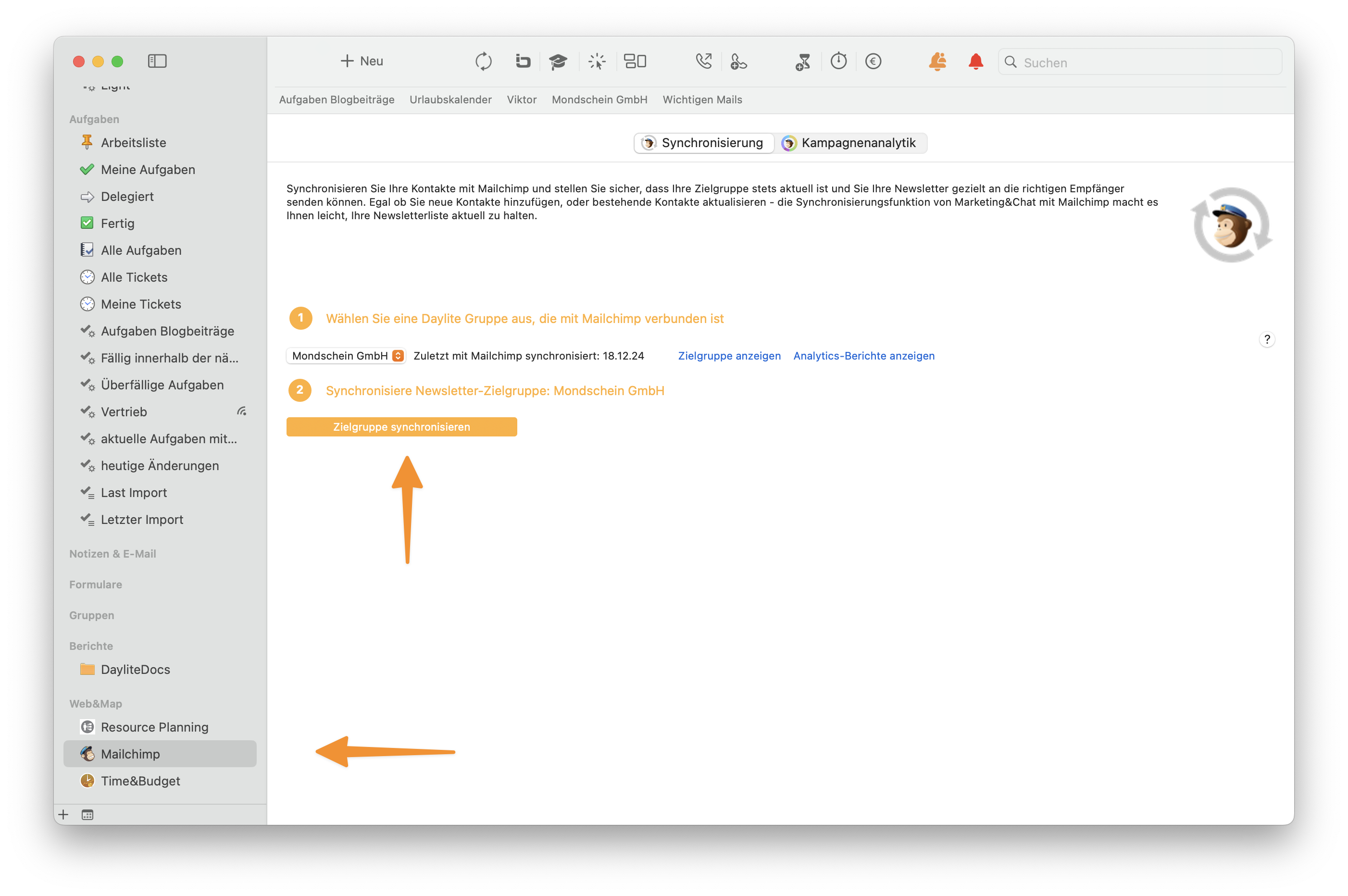The width and height of the screenshot is (1348, 896).
Task: Follow the Zielgruppe anzeigen link
Action: point(729,355)
